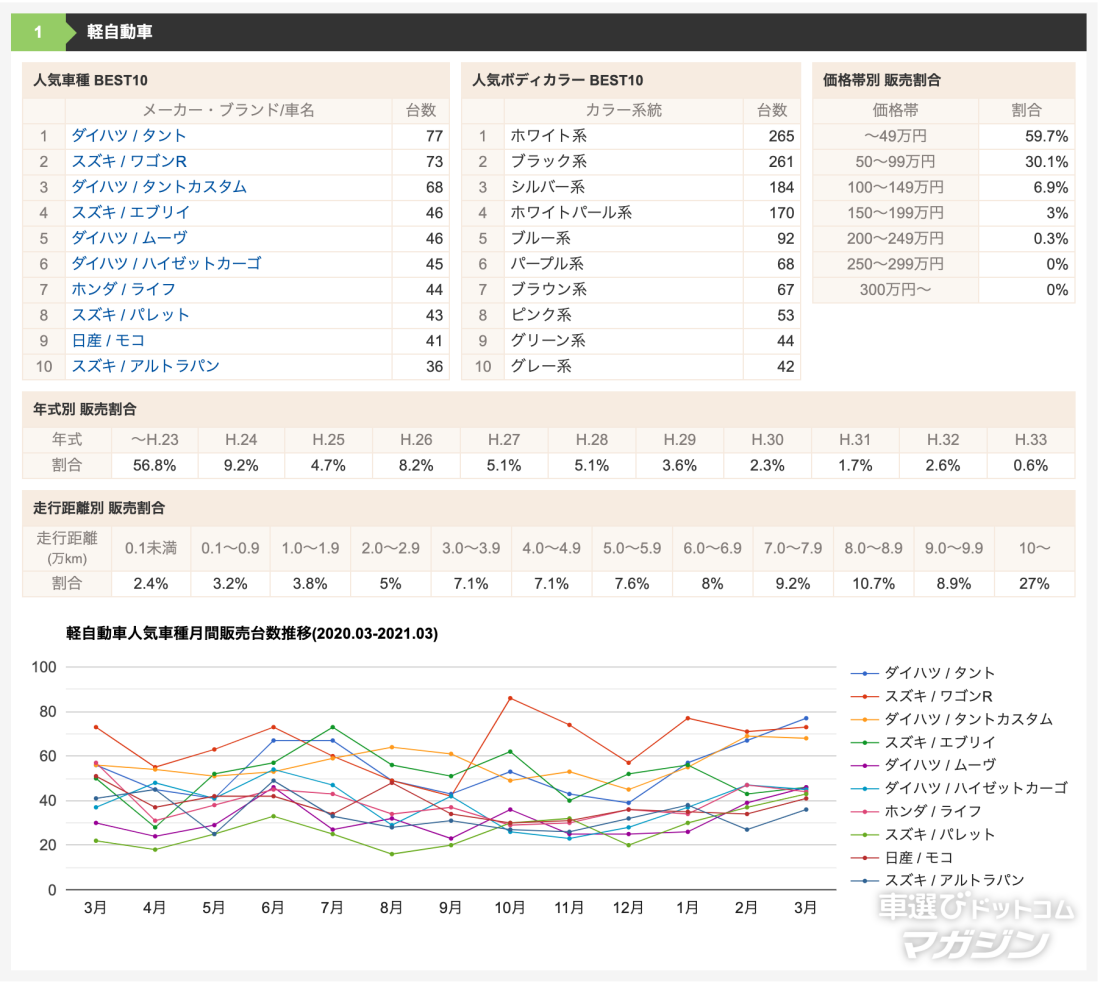Click the ～49万円 price band cell
This screenshot has width=1100, height=985.
[x=896, y=136]
